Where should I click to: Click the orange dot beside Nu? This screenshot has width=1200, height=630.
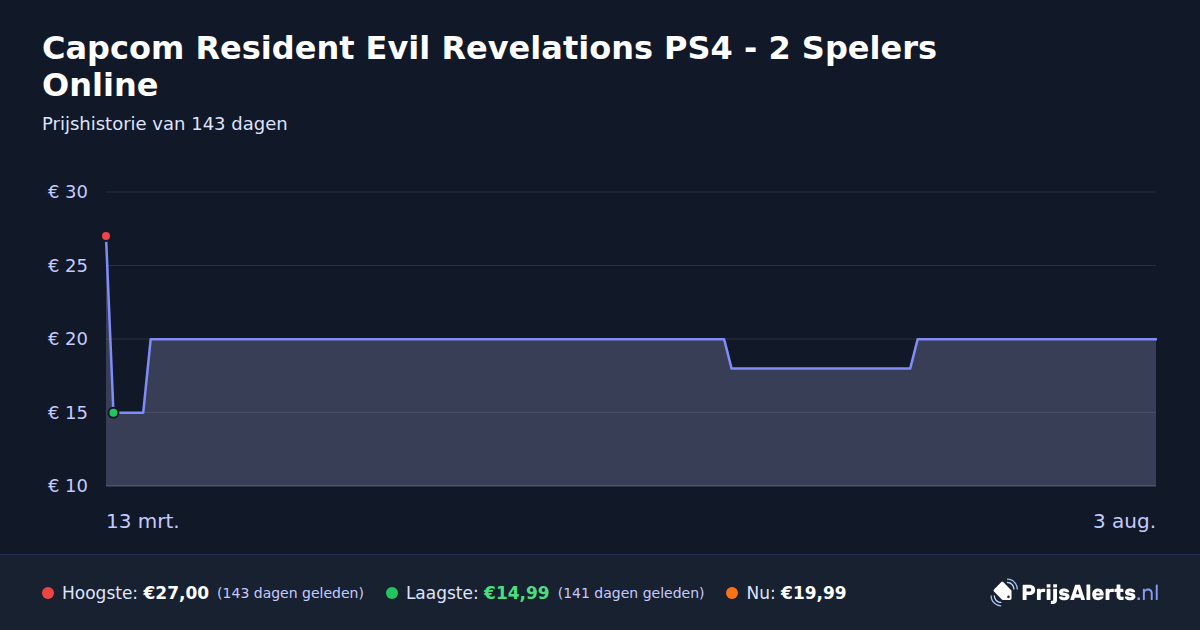732,593
